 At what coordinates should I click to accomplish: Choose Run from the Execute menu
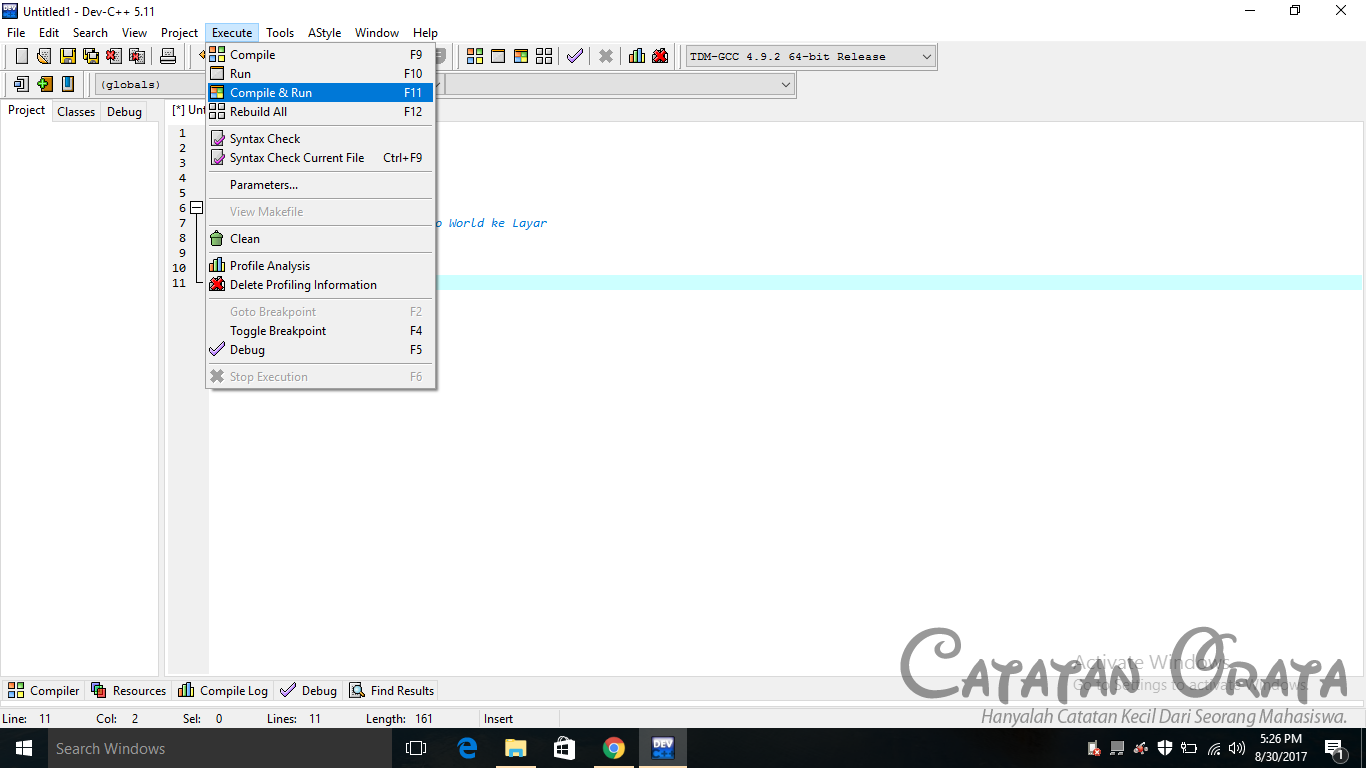[320, 74]
